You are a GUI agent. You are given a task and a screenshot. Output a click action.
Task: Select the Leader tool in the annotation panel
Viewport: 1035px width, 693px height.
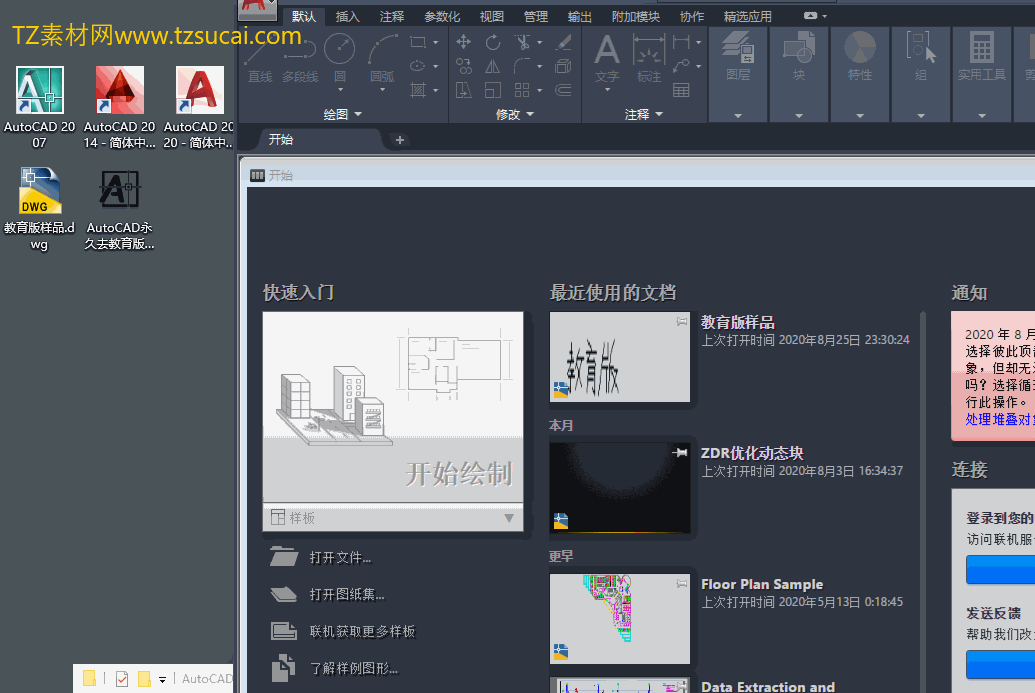(x=681, y=66)
